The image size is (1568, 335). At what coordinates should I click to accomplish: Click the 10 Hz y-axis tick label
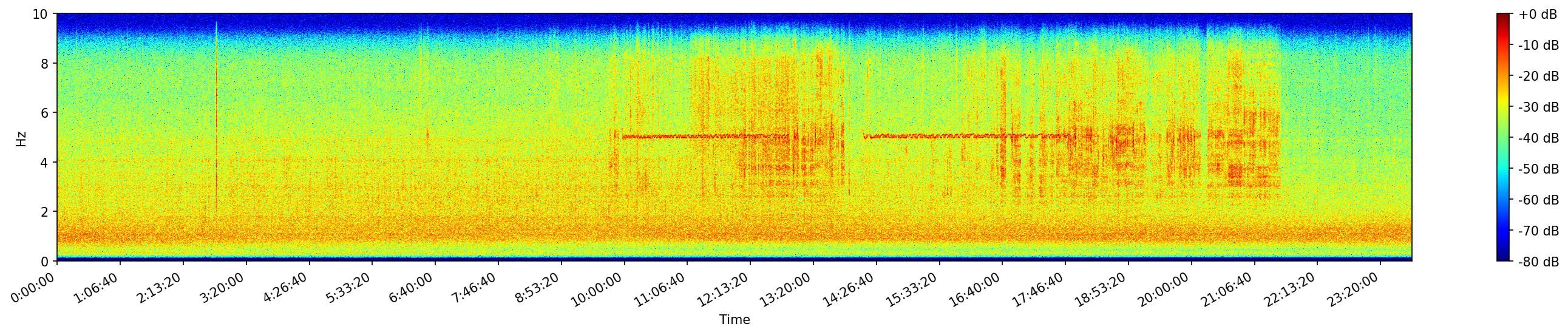tap(40, 14)
